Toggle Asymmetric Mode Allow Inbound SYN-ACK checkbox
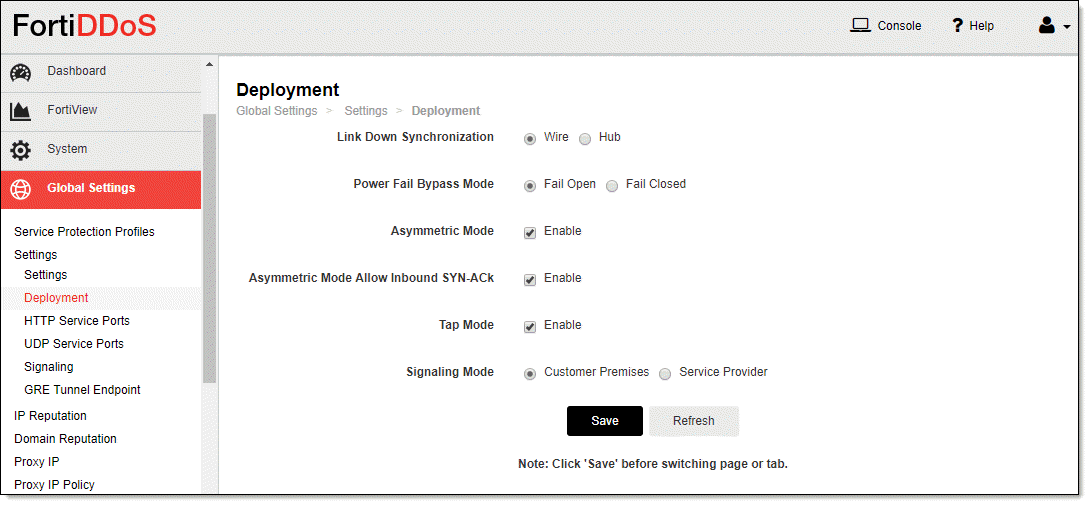1089x505 pixels. (x=530, y=280)
